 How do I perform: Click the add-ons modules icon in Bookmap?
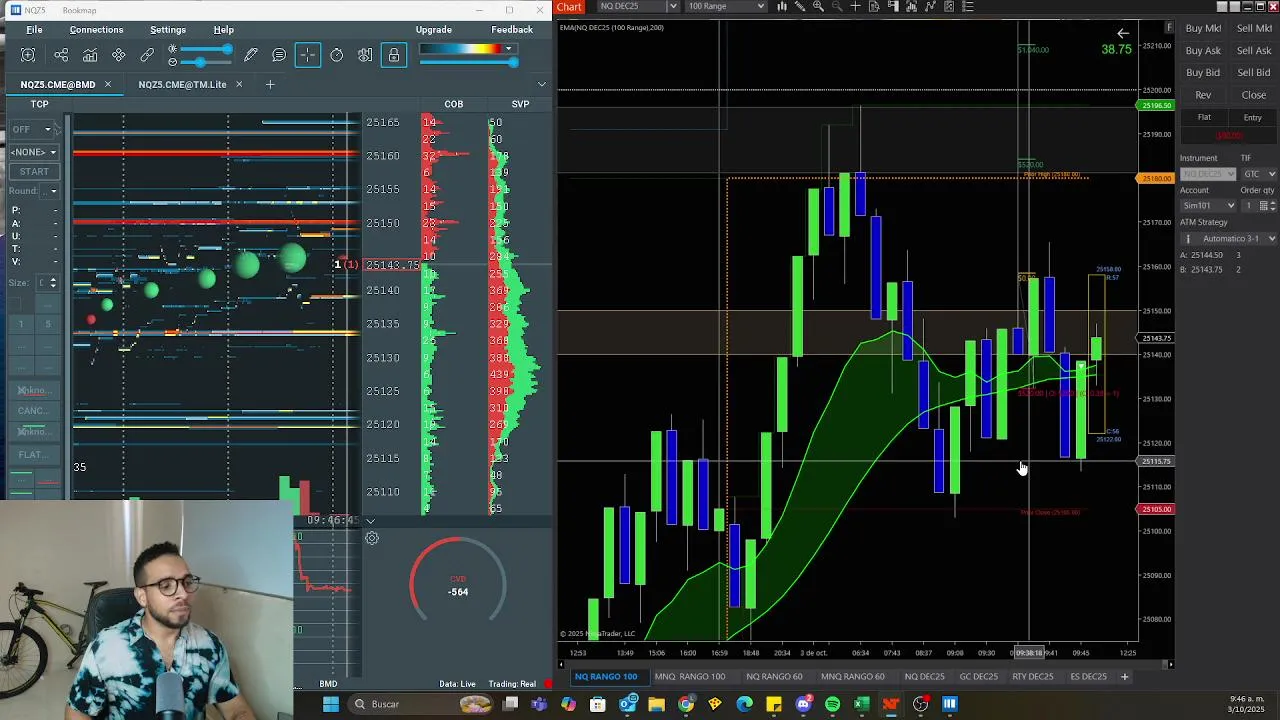click(119, 55)
